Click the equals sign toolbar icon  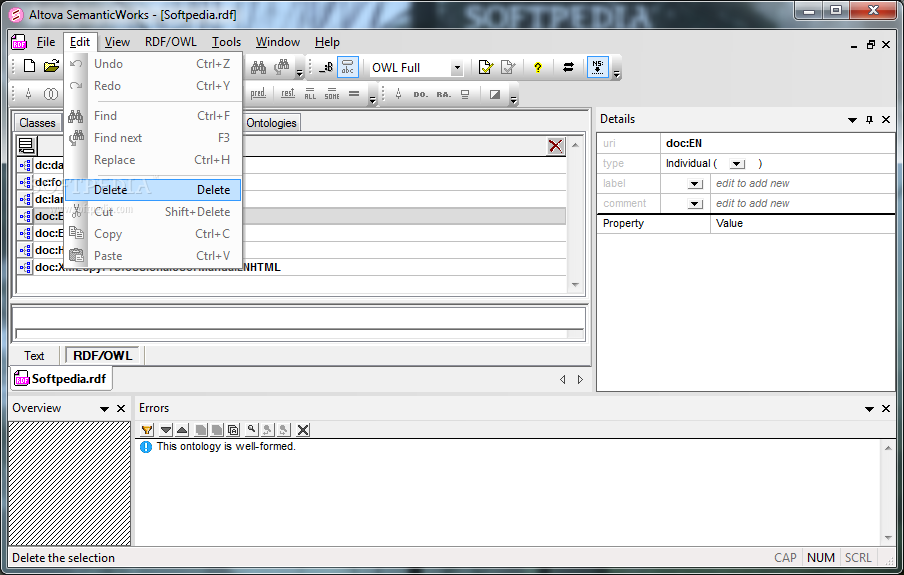354,93
